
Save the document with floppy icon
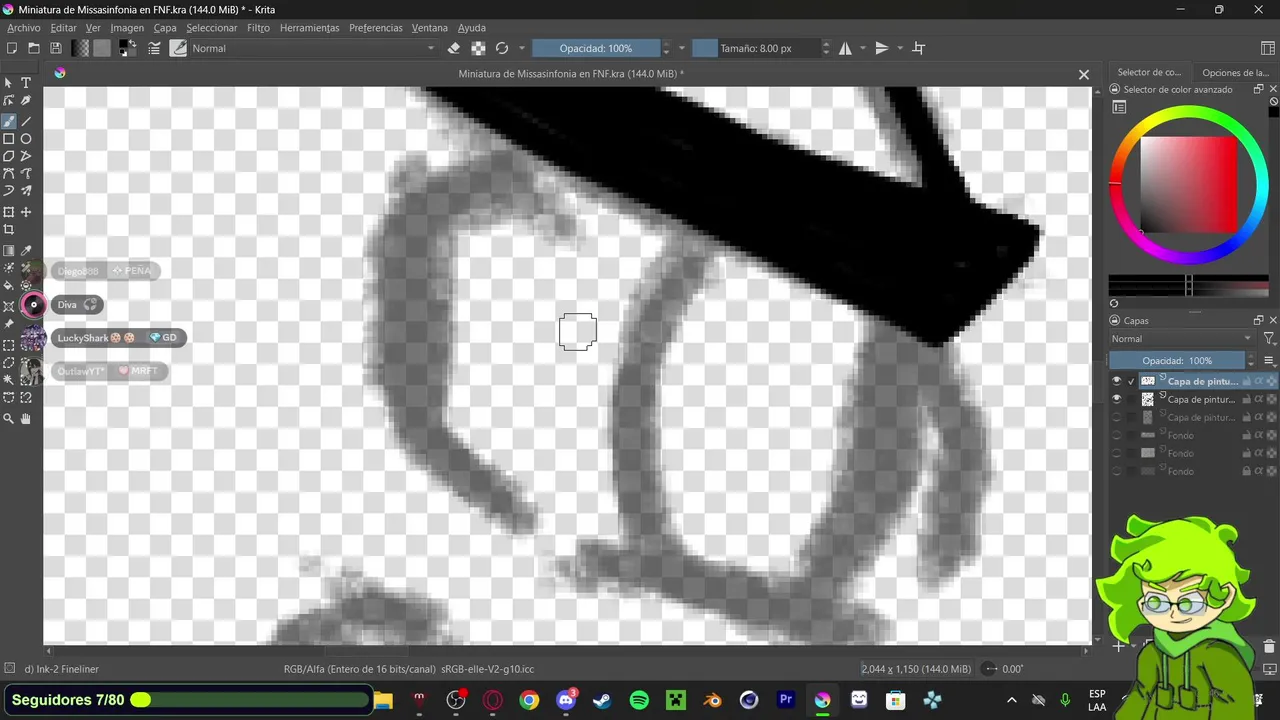[56, 48]
